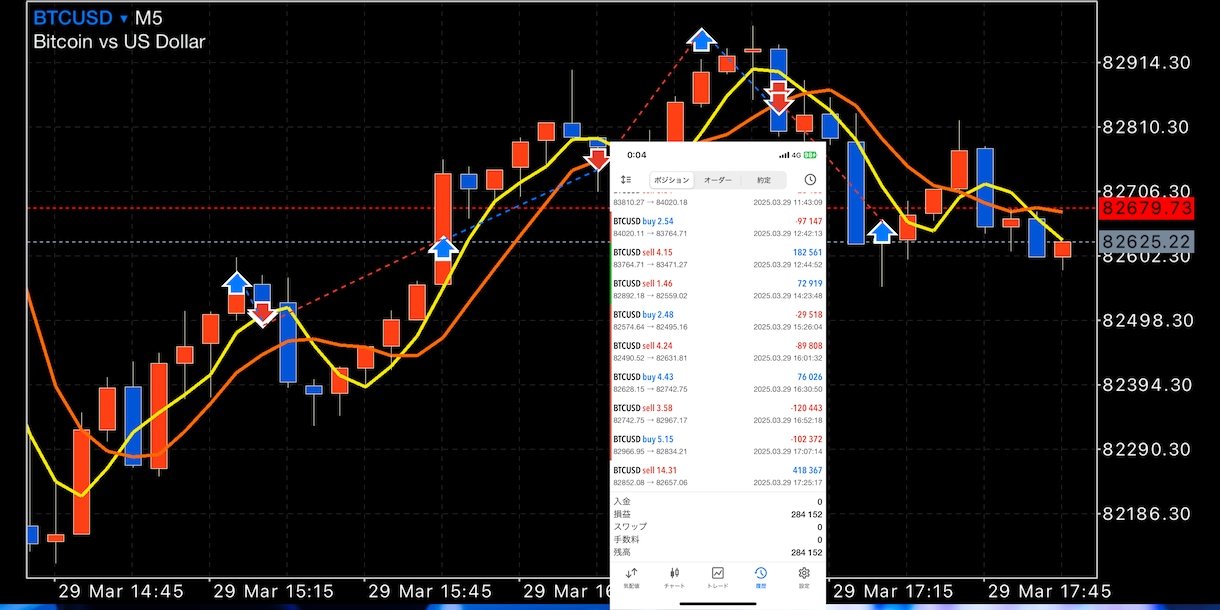Open the 気配値 quotes tab icon
The image size is (1220, 610).
[631, 576]
